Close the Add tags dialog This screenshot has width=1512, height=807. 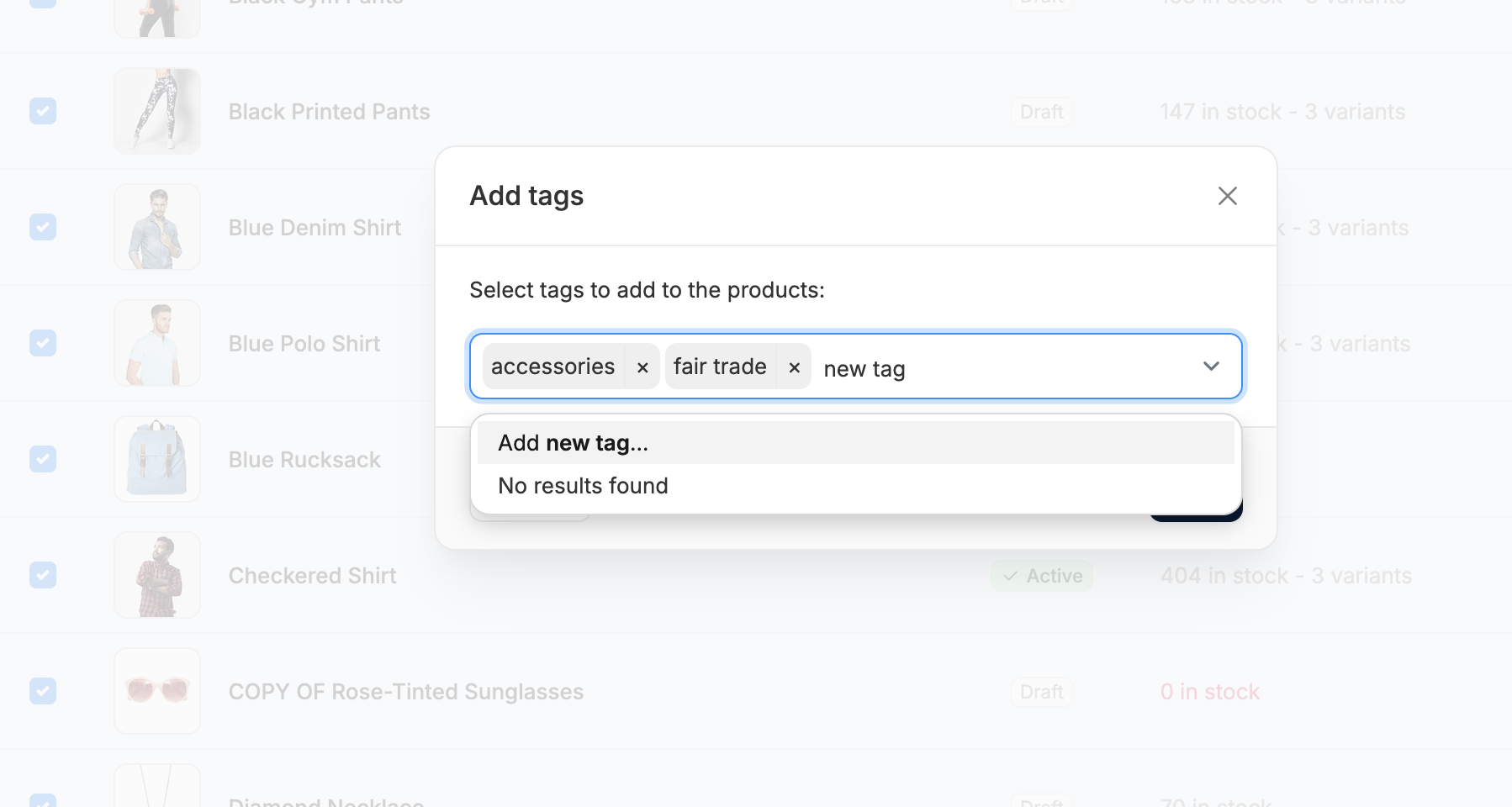point(1227,196)
